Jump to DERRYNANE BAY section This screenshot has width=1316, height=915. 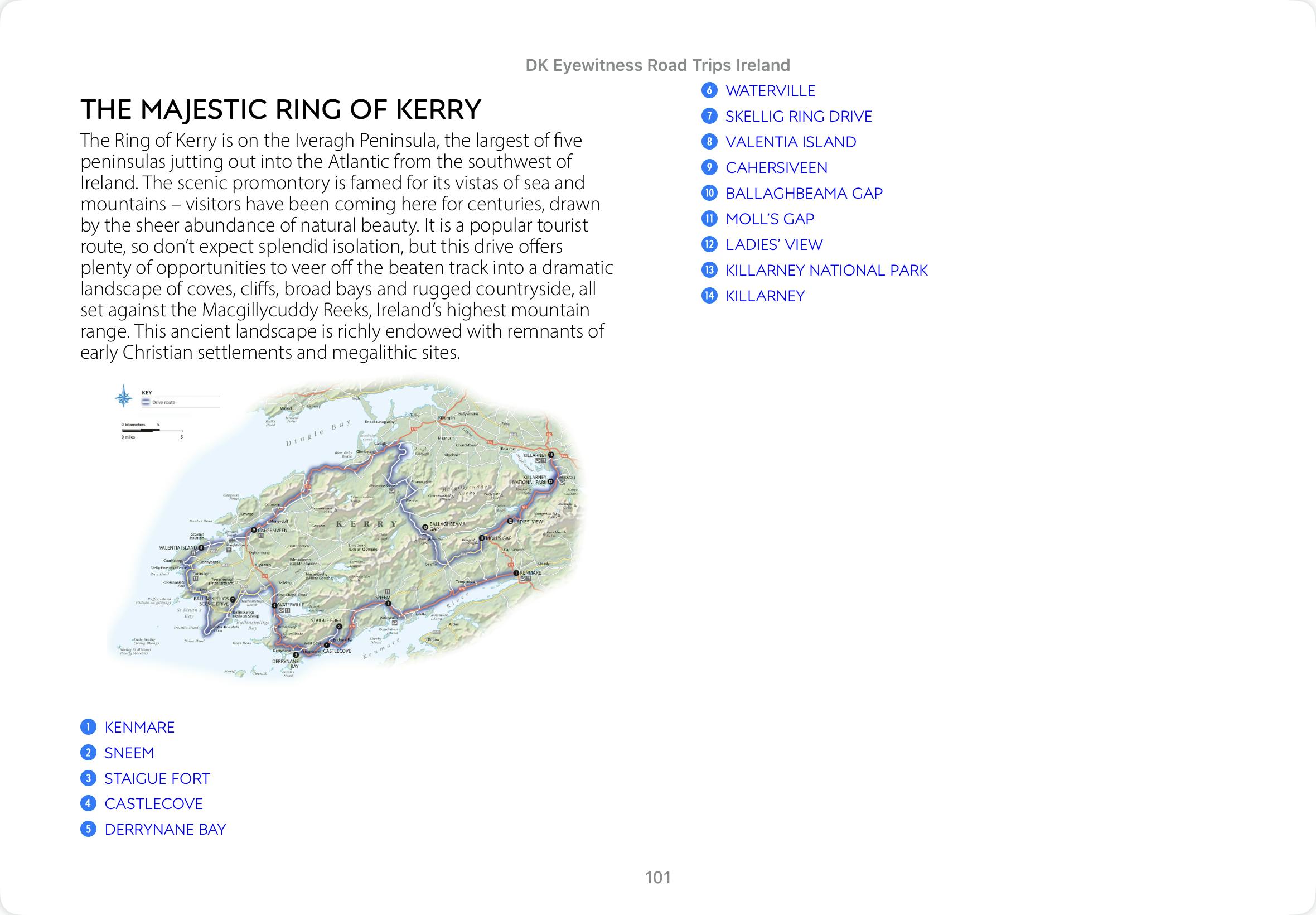pyautogui.click(x=165, y=830)
